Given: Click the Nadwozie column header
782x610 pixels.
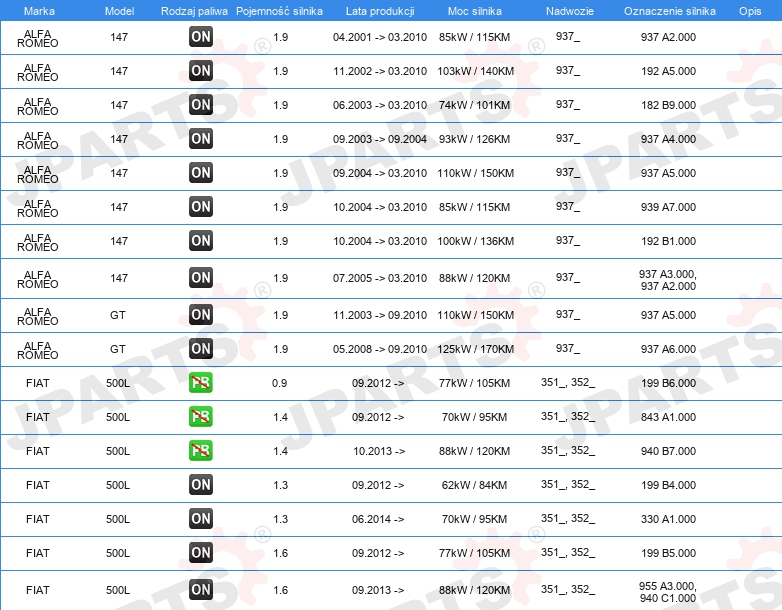Looking at the screenshot, I should pos(570,11).
